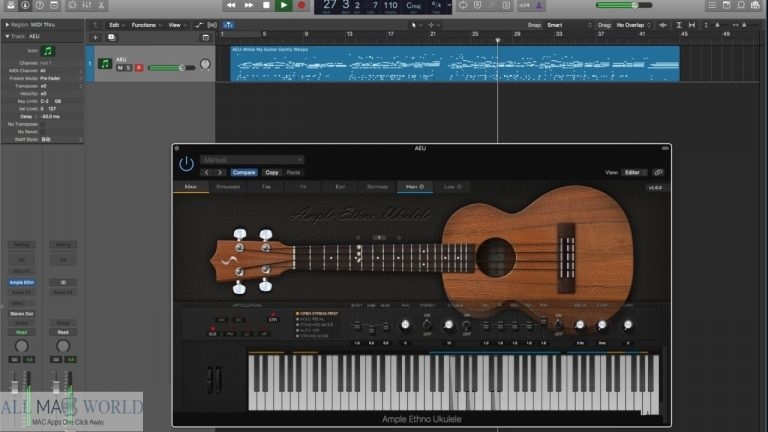Click previous preset arrow in plugin

coord(207,172)
